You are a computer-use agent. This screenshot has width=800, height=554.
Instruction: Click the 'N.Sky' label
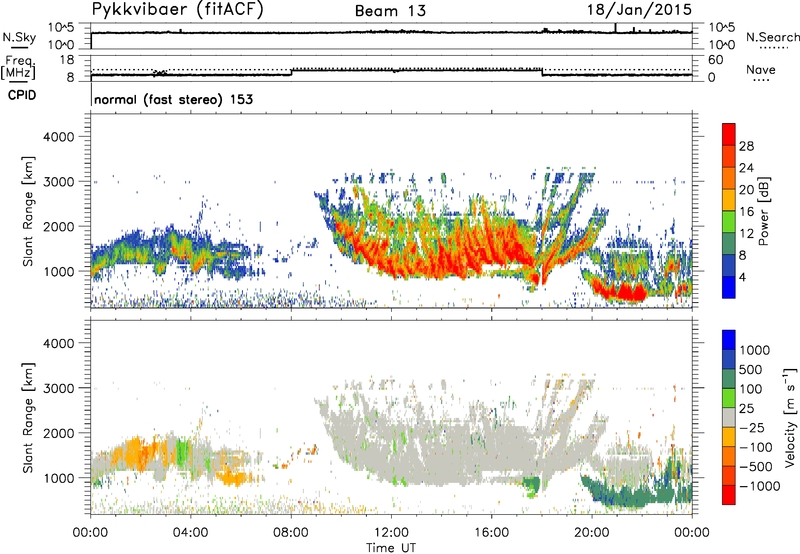pyautogui.click(x=19, y=37)
